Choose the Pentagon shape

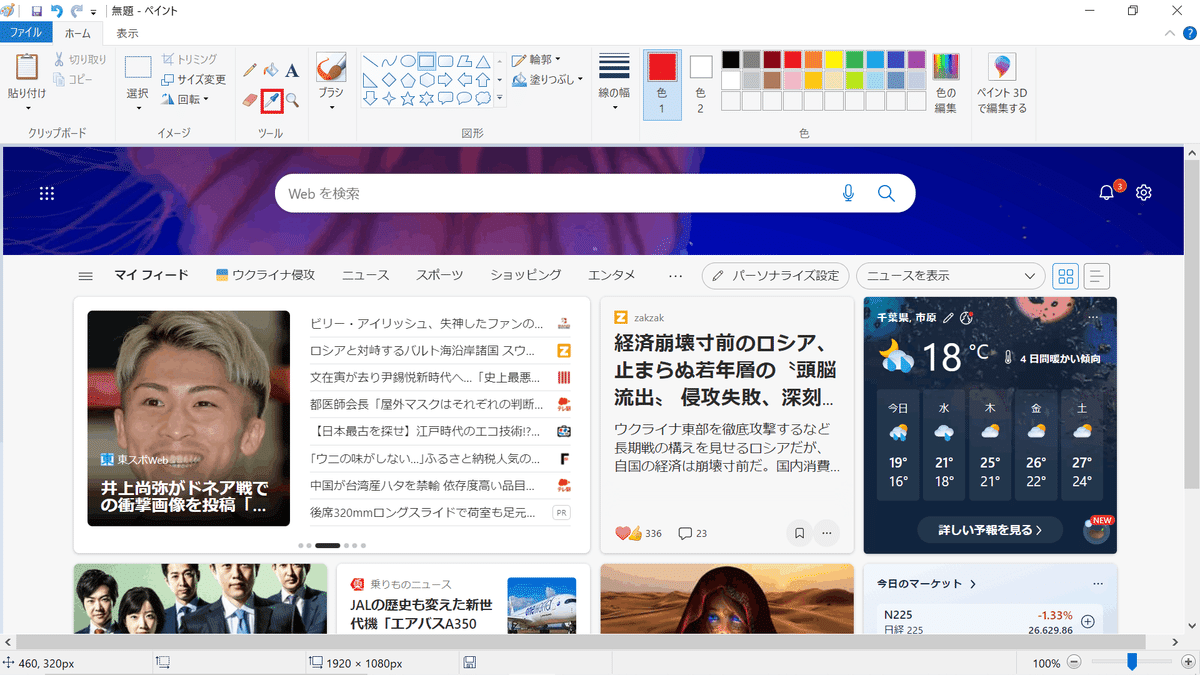407,79
